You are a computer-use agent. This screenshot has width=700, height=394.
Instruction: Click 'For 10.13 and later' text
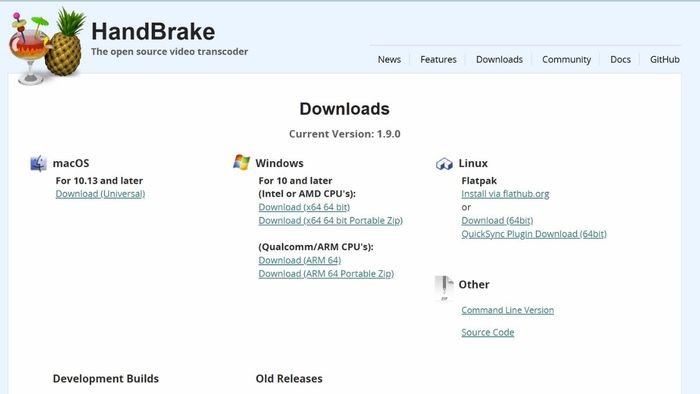[x=99, y=181]
